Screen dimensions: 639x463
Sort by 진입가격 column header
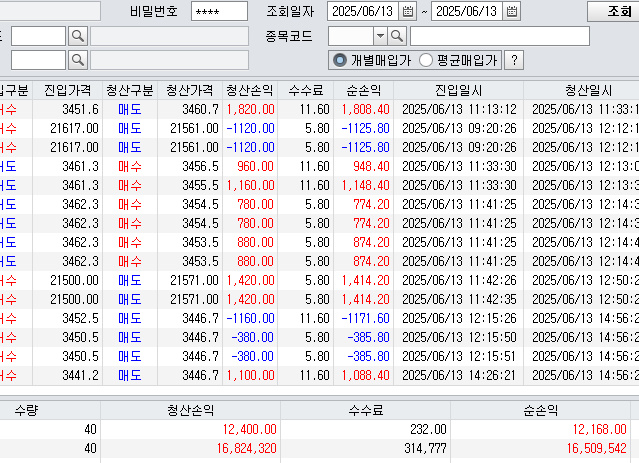click(68, 90)
